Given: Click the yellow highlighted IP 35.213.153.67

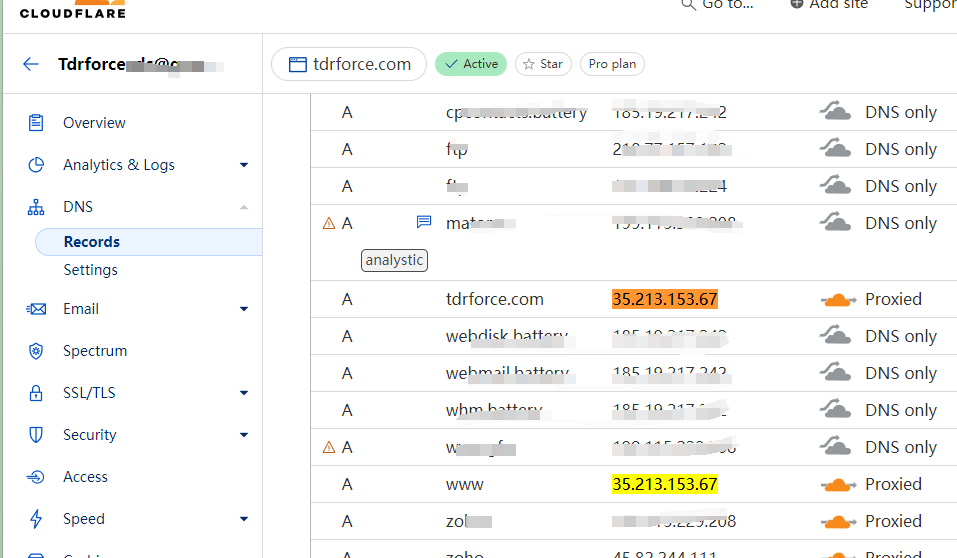Looking at the screenshot, I should [664, 484].
